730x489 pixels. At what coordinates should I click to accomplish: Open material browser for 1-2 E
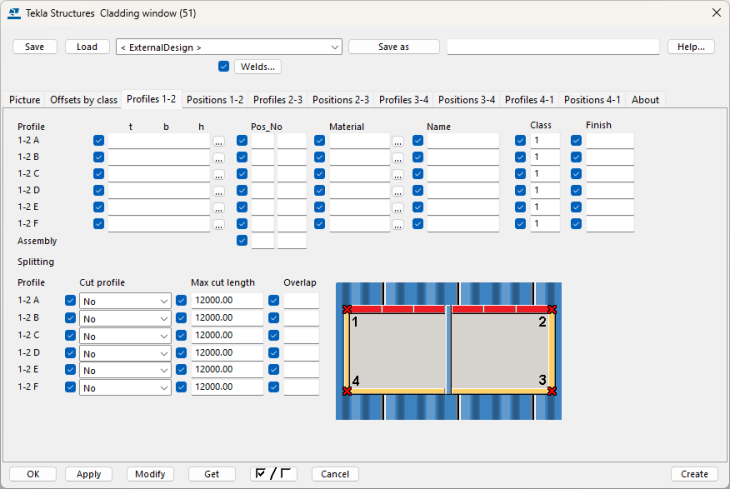point(398,208)
